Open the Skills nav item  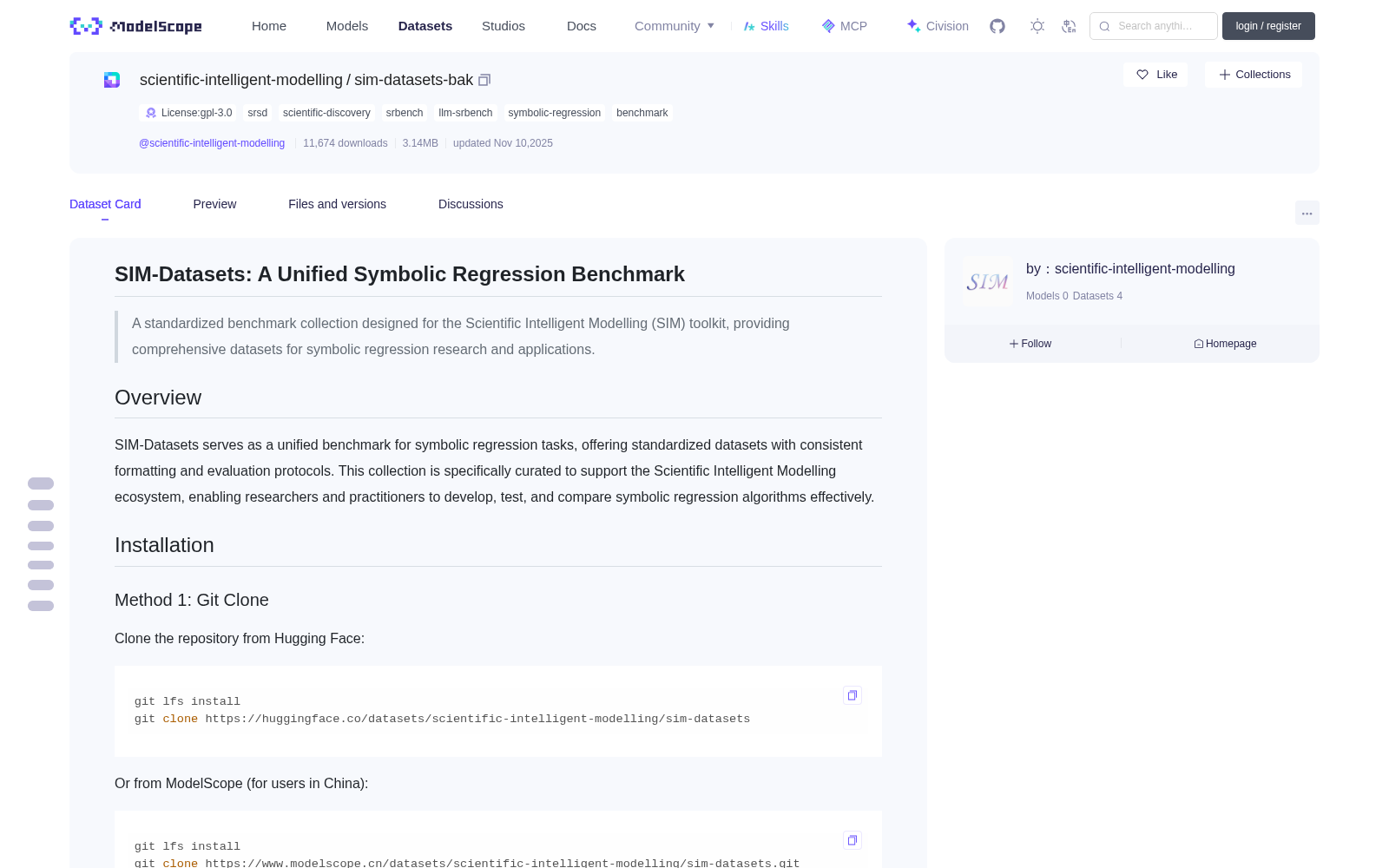point(766,26)
